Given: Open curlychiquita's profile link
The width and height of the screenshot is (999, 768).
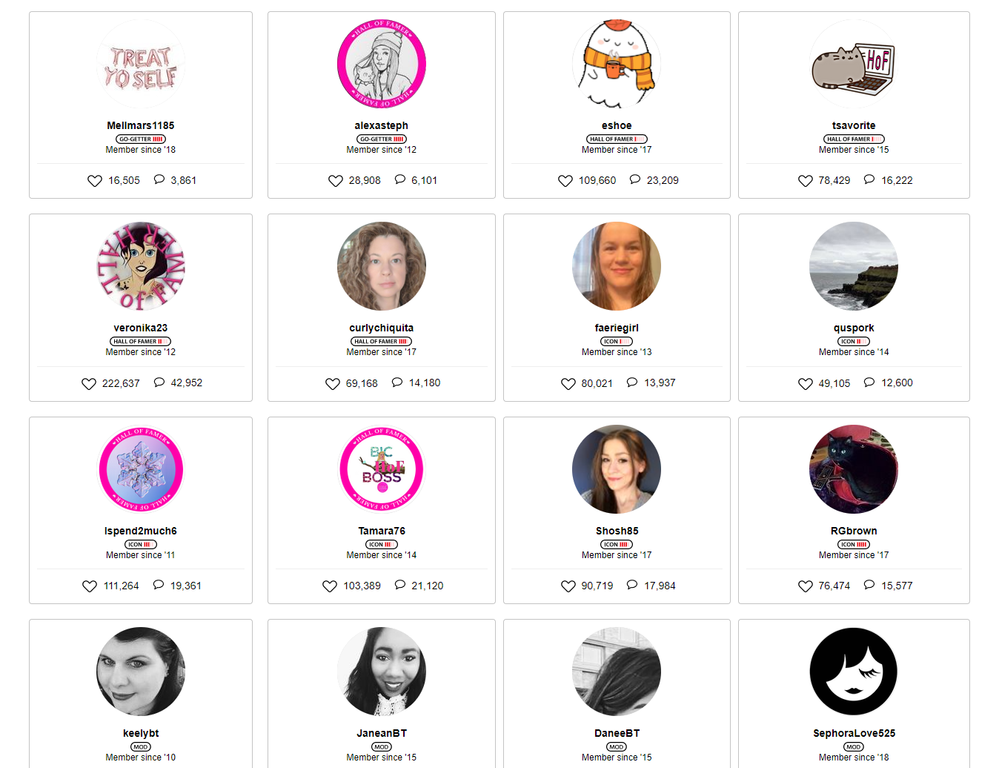Looking at the screenshot, I should pyautogui.click(x=382, y=328).
